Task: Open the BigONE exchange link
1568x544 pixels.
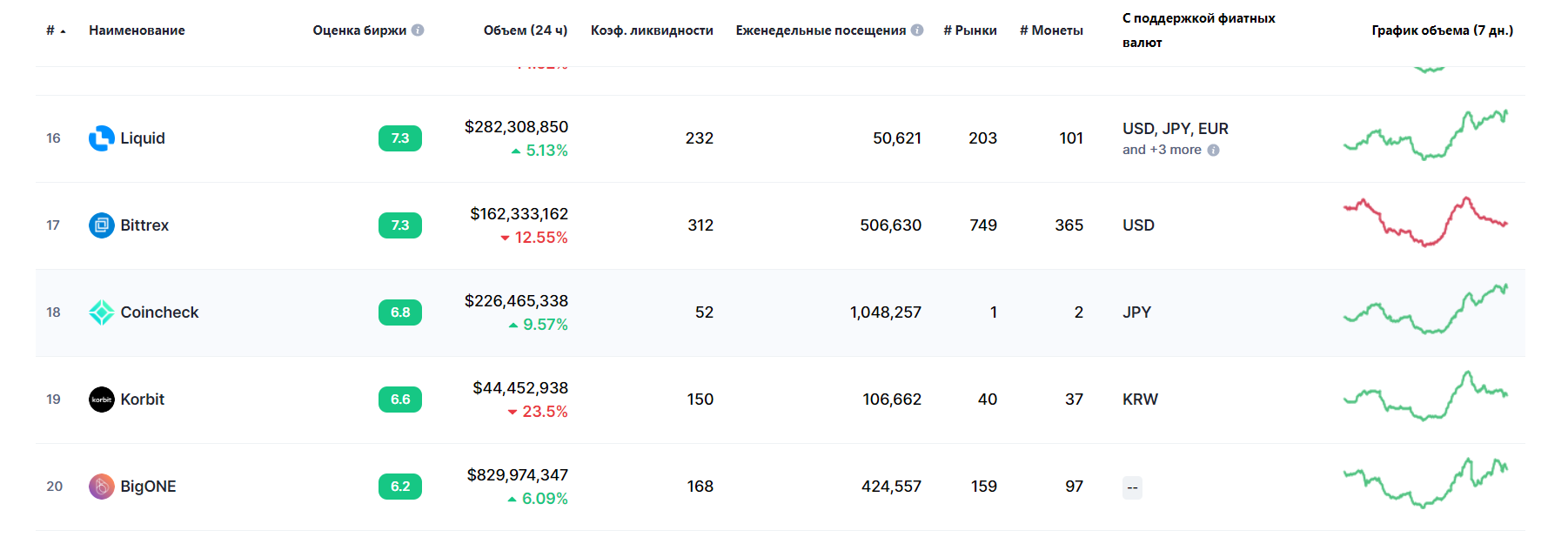Action: coord(148,487)
